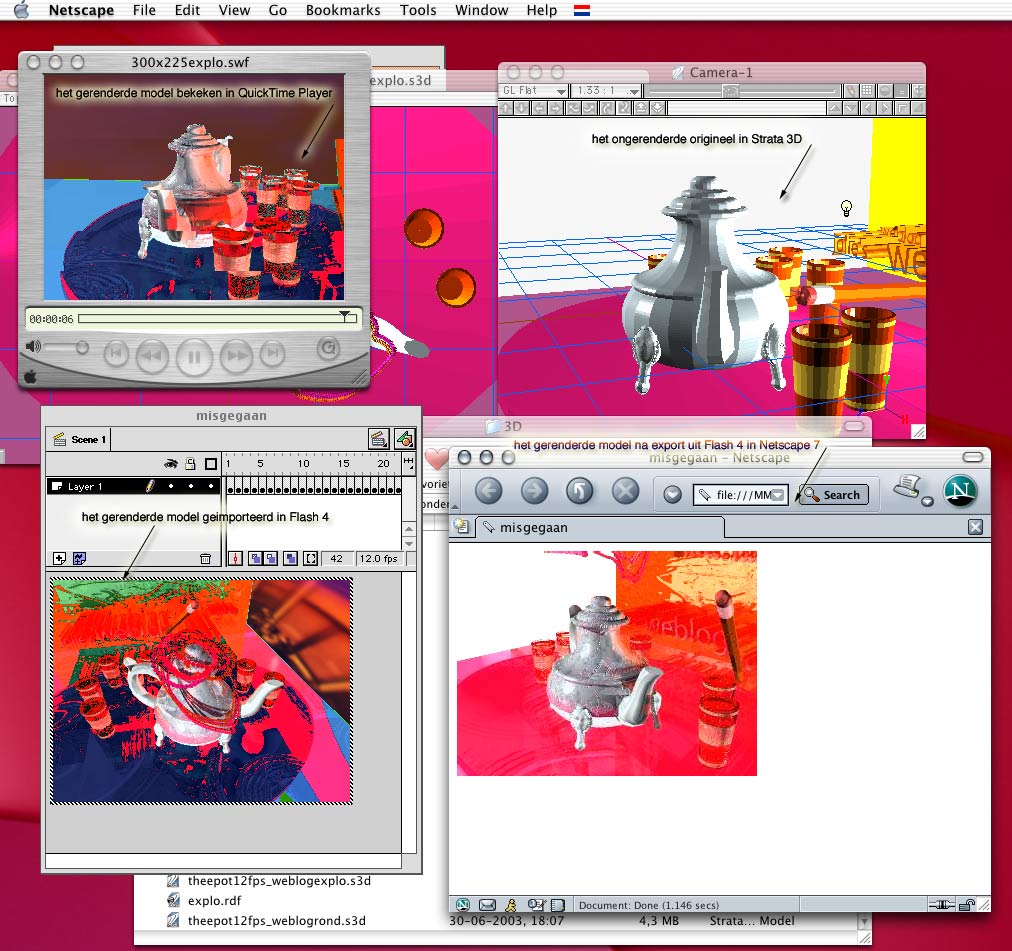Toggle show all layers as outlines

coord(210,464)
